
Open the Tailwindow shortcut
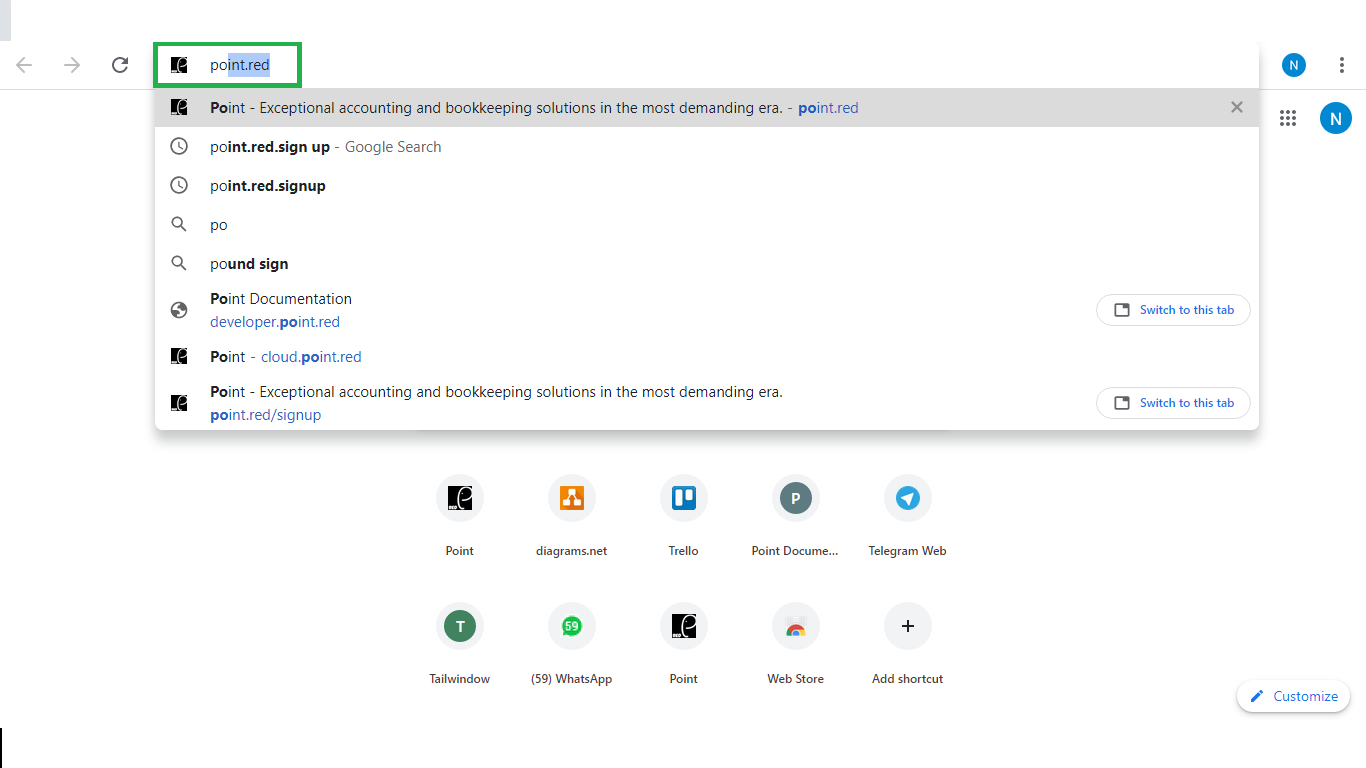click(460, 626)
